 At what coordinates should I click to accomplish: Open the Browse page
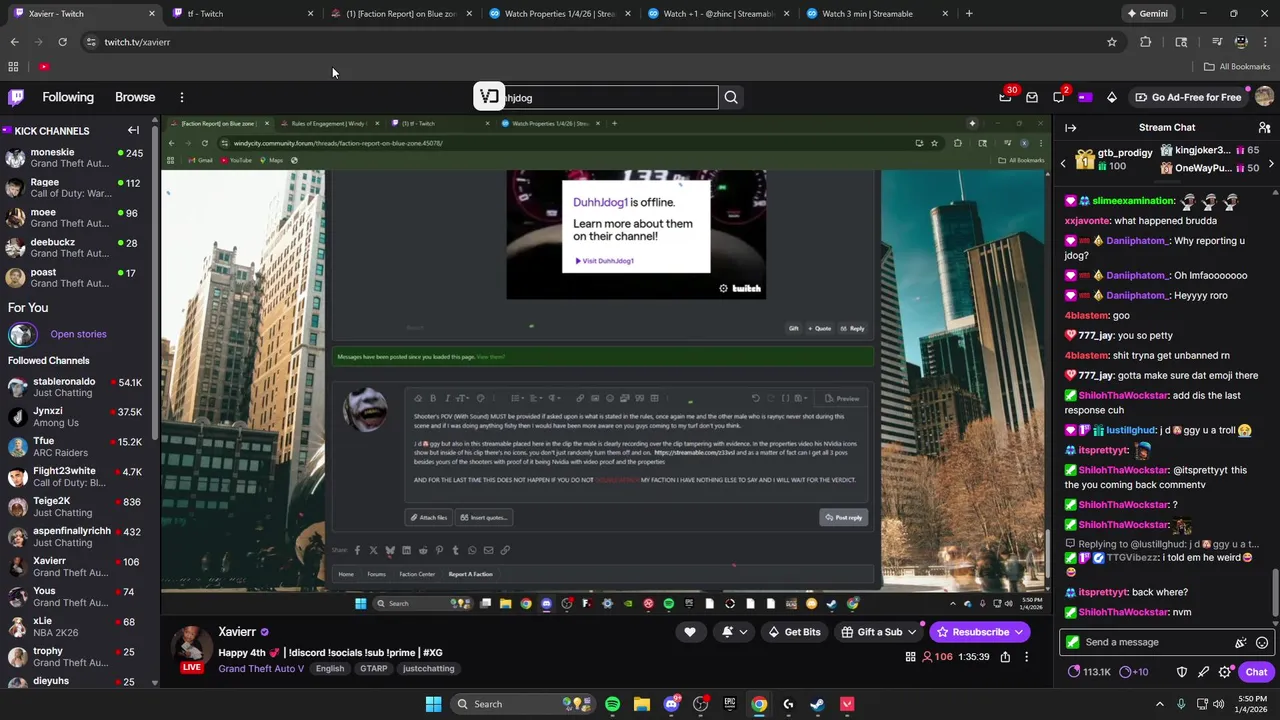(135, 97)
